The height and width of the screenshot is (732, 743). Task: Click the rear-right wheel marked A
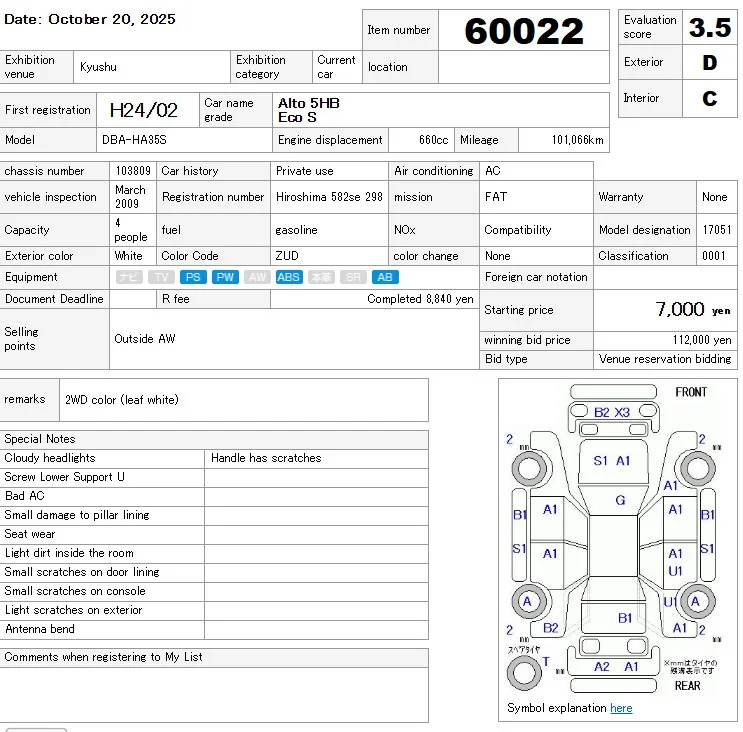[698, 602]
